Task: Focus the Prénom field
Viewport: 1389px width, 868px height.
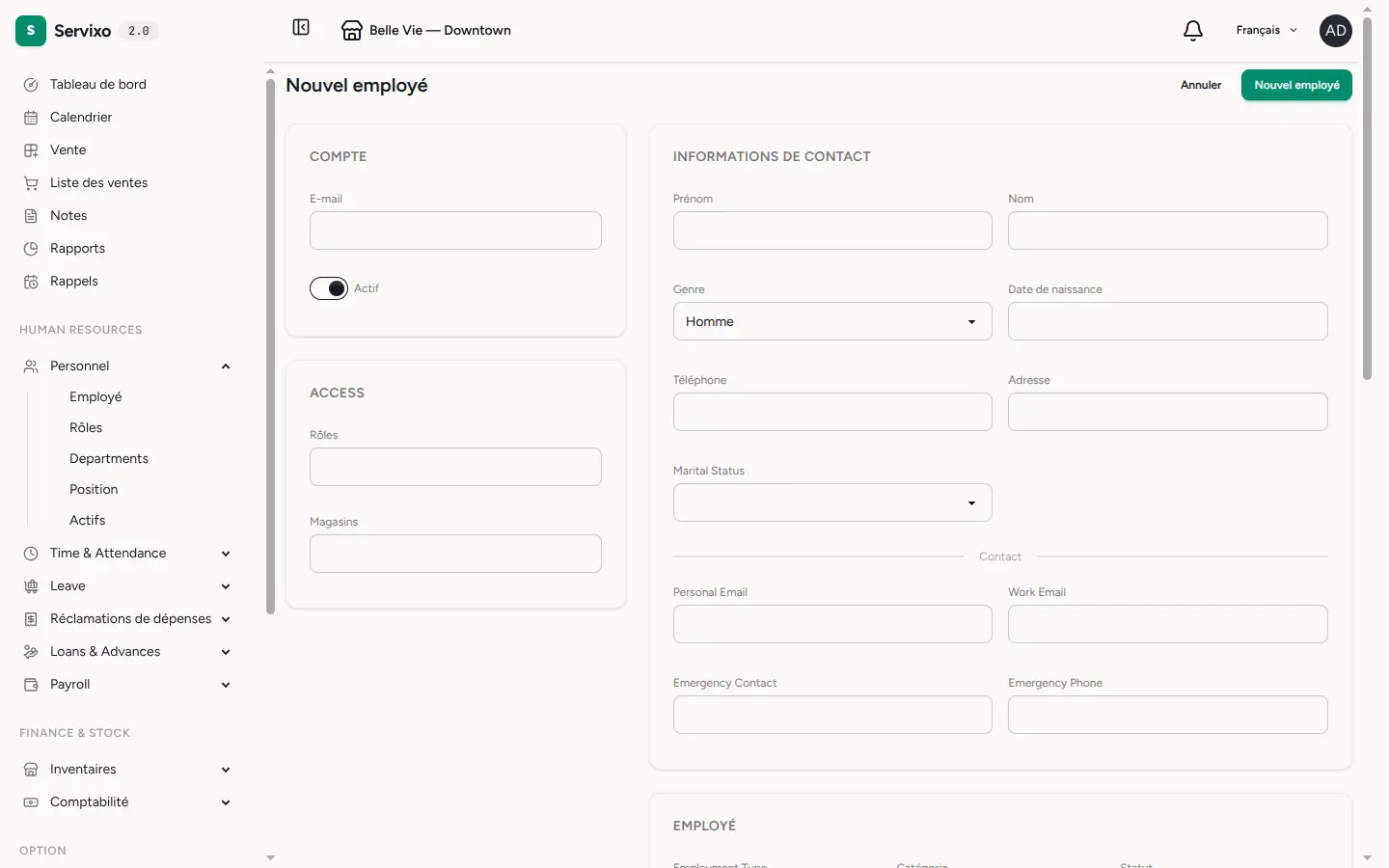Action: (832, 231)
